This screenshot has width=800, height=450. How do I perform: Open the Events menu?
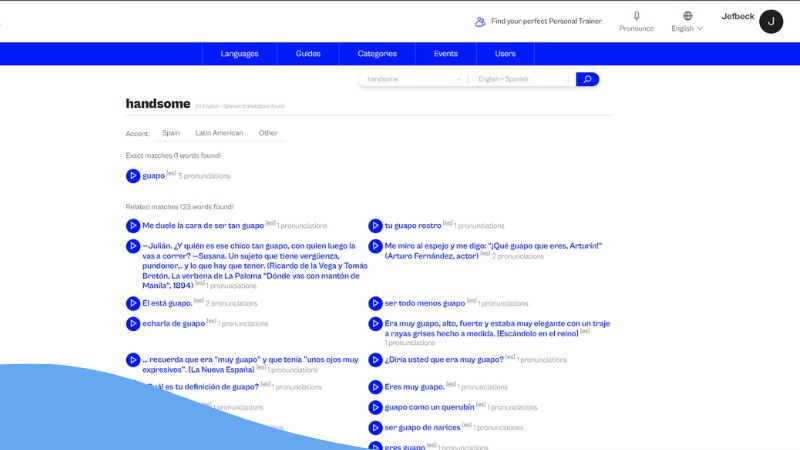(x=445, y=54)
